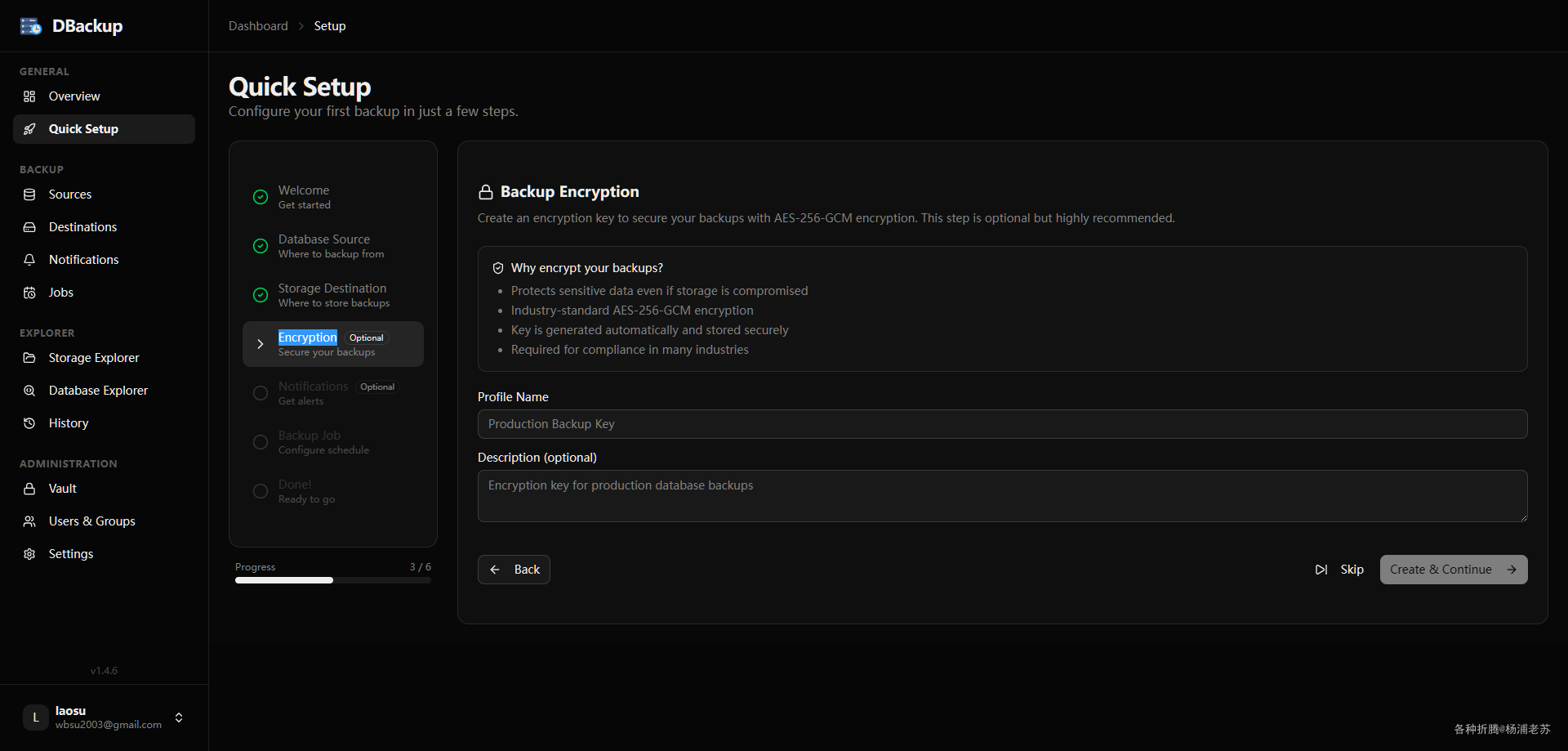Click the Storage Explorer folder icon
The image size is (1568, 751).
point(29,358)
